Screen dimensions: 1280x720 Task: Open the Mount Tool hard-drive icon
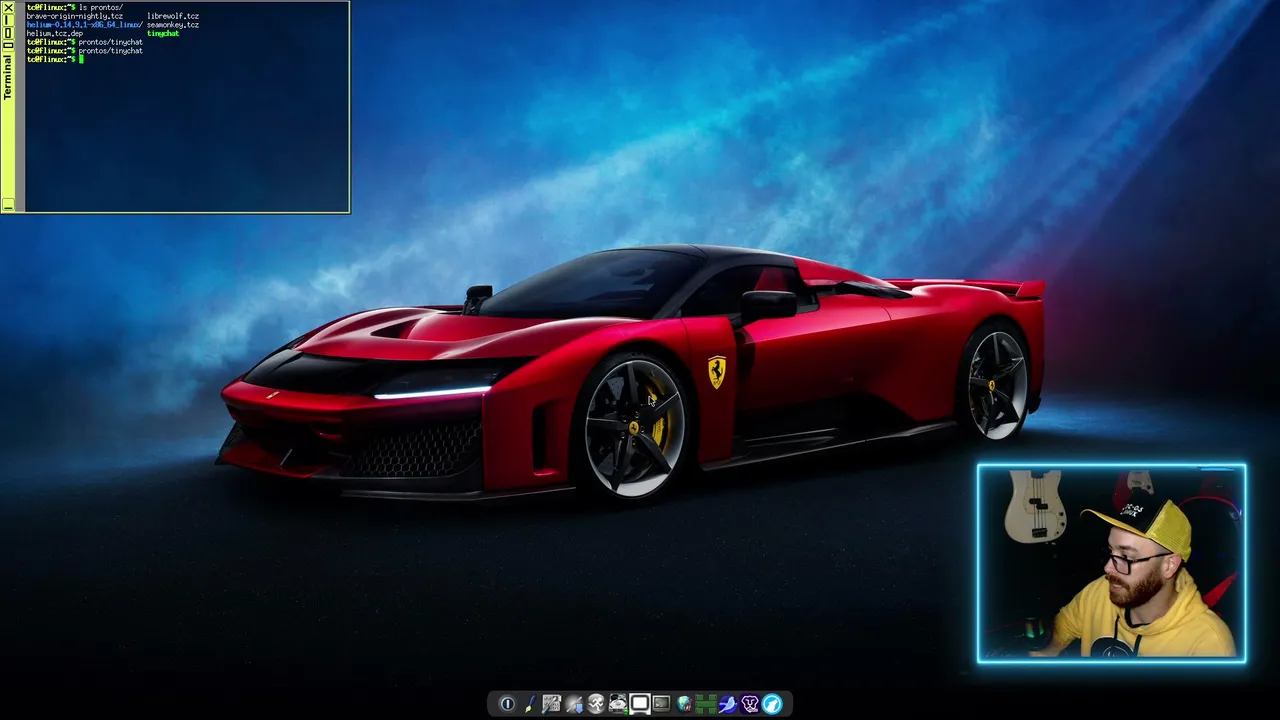coord(618,704)
